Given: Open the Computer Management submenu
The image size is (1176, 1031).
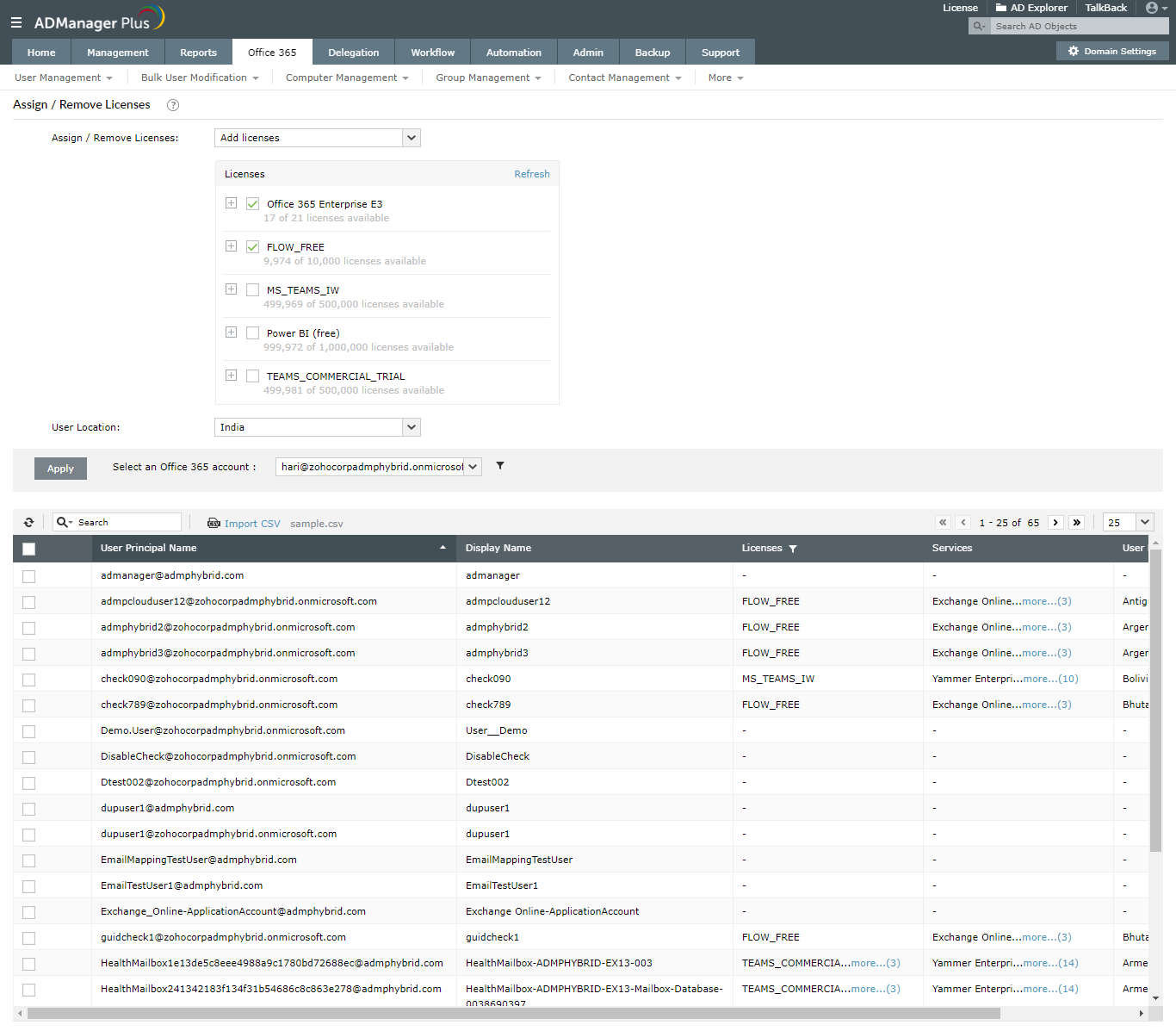Looking at the screenshot, I should [x=347, y=78].
